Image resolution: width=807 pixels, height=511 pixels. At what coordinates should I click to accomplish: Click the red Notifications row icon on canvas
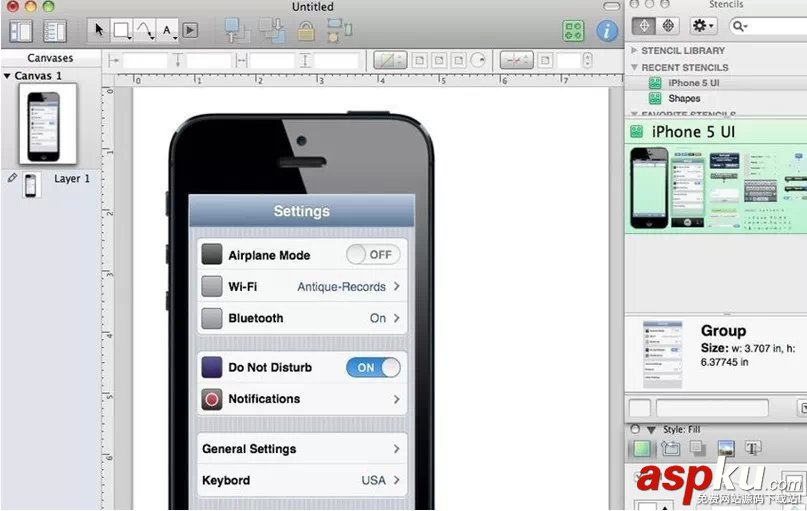(x=212, y=399)
